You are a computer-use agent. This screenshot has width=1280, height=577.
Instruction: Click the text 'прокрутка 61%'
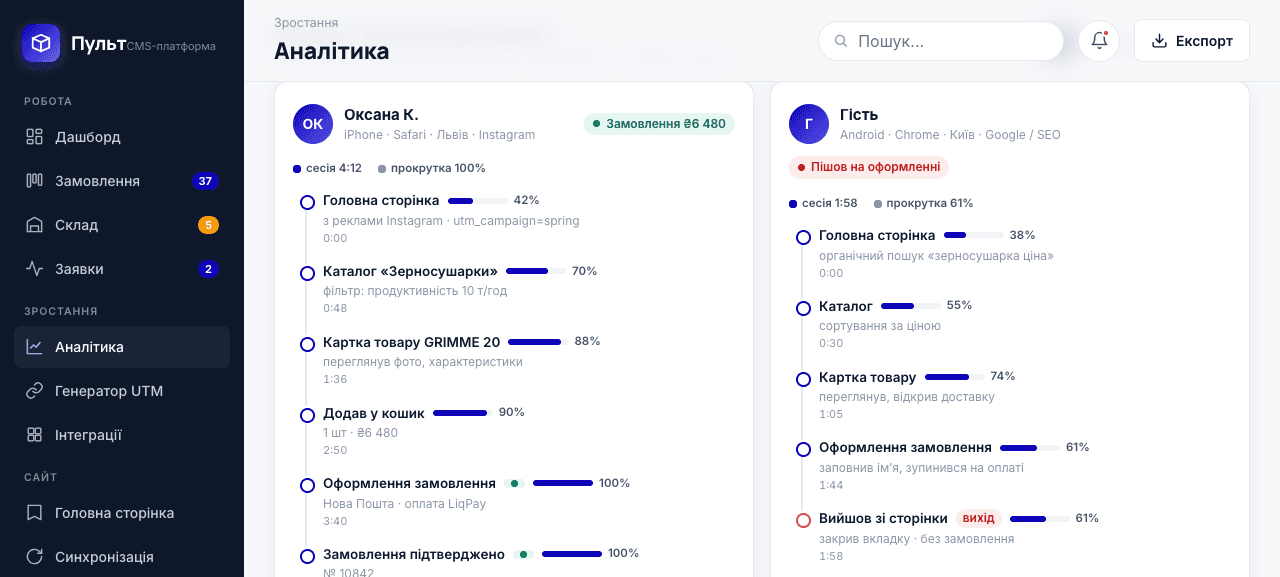[930, 203]
